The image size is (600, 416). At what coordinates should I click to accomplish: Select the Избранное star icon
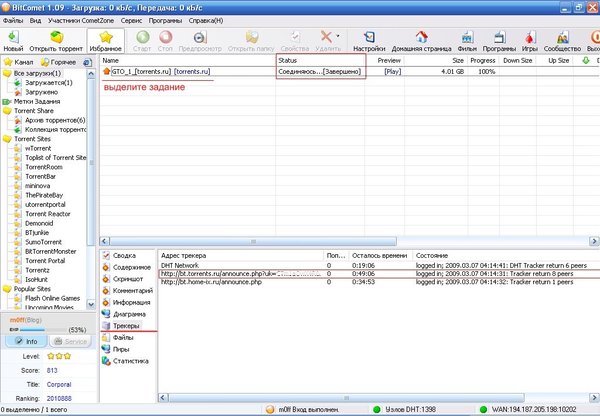[106, 38]
